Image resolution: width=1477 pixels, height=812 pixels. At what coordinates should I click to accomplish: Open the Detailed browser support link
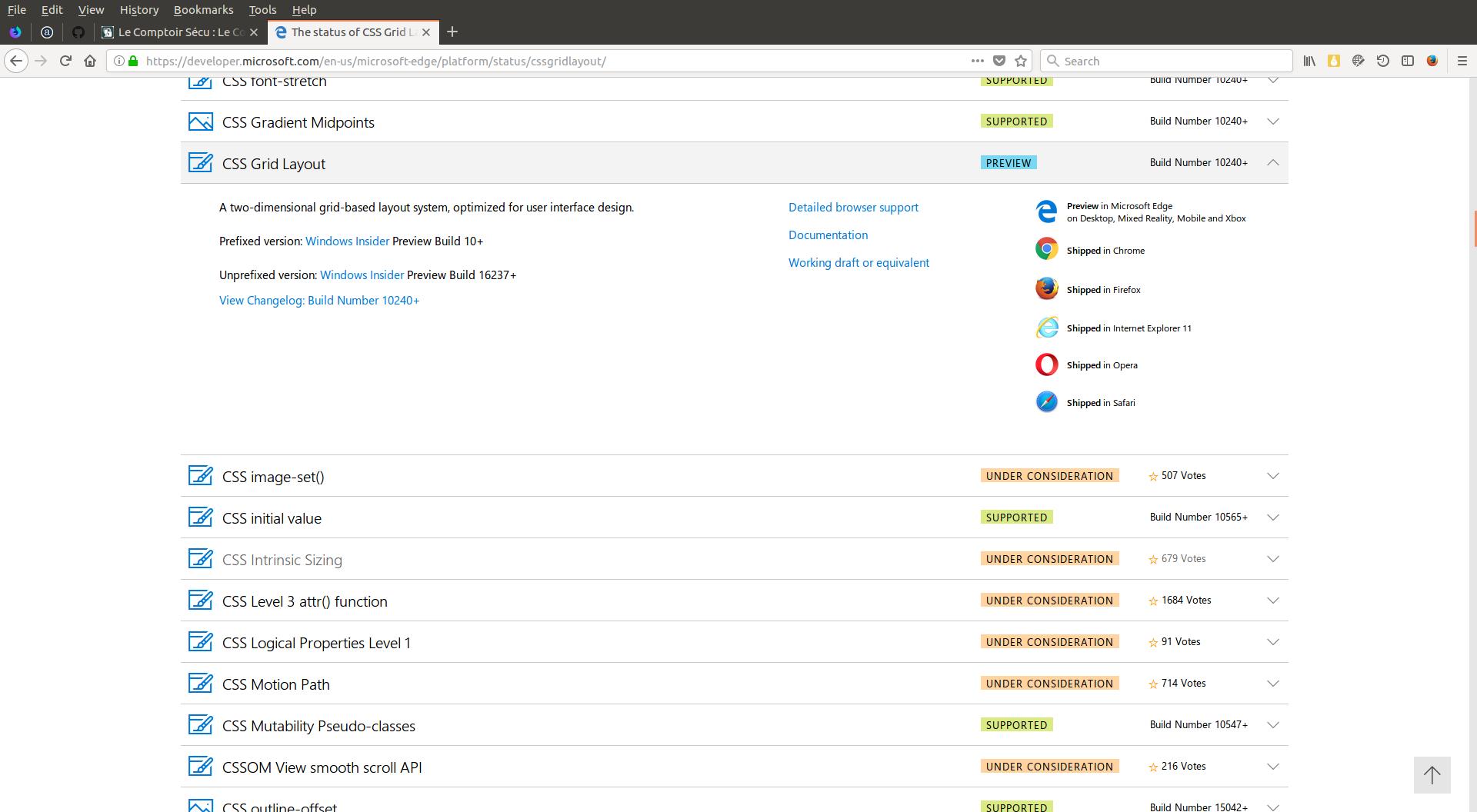click(853, 207)
